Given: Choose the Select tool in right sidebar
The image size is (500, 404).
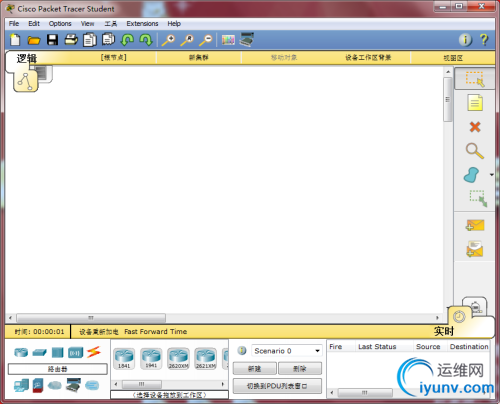Looking at the screenshot, I should [475, 79].
